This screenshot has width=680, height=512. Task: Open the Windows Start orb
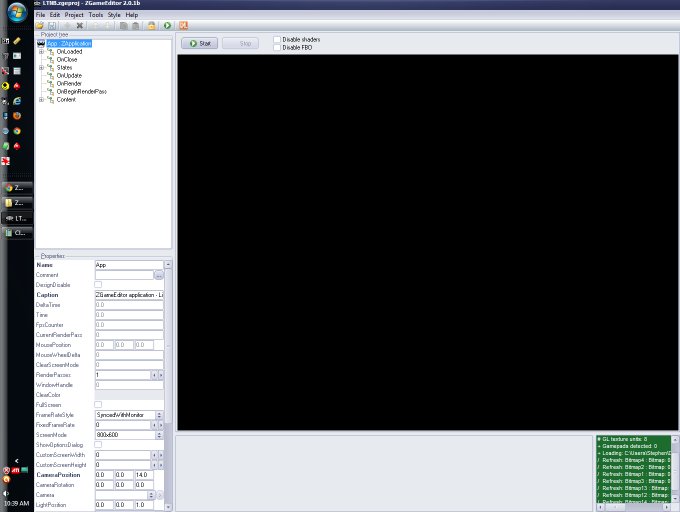(x=17, y=12)
